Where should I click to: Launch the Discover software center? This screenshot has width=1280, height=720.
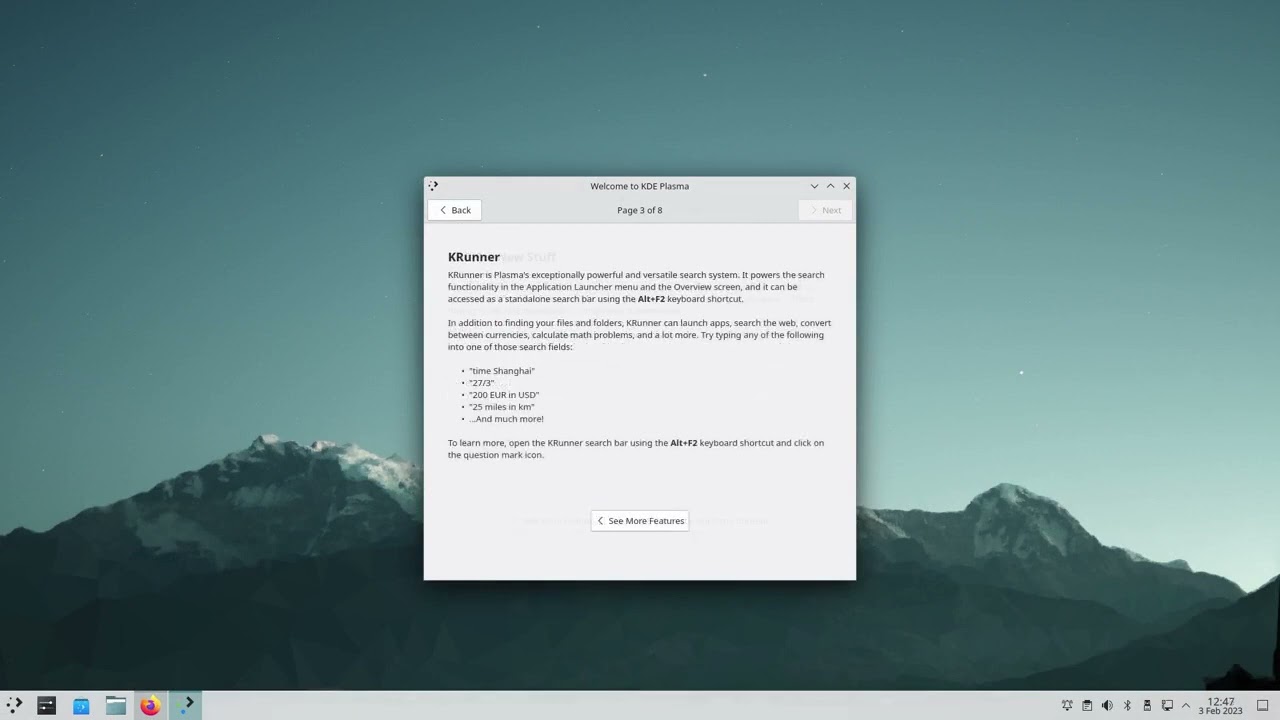pyautogui.click(x=81, y=706)
